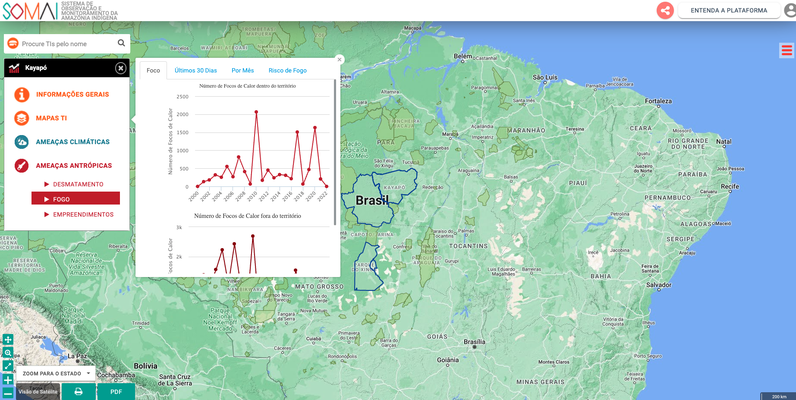
Task: Export the map with PDF button
Action: pos(116,391)
